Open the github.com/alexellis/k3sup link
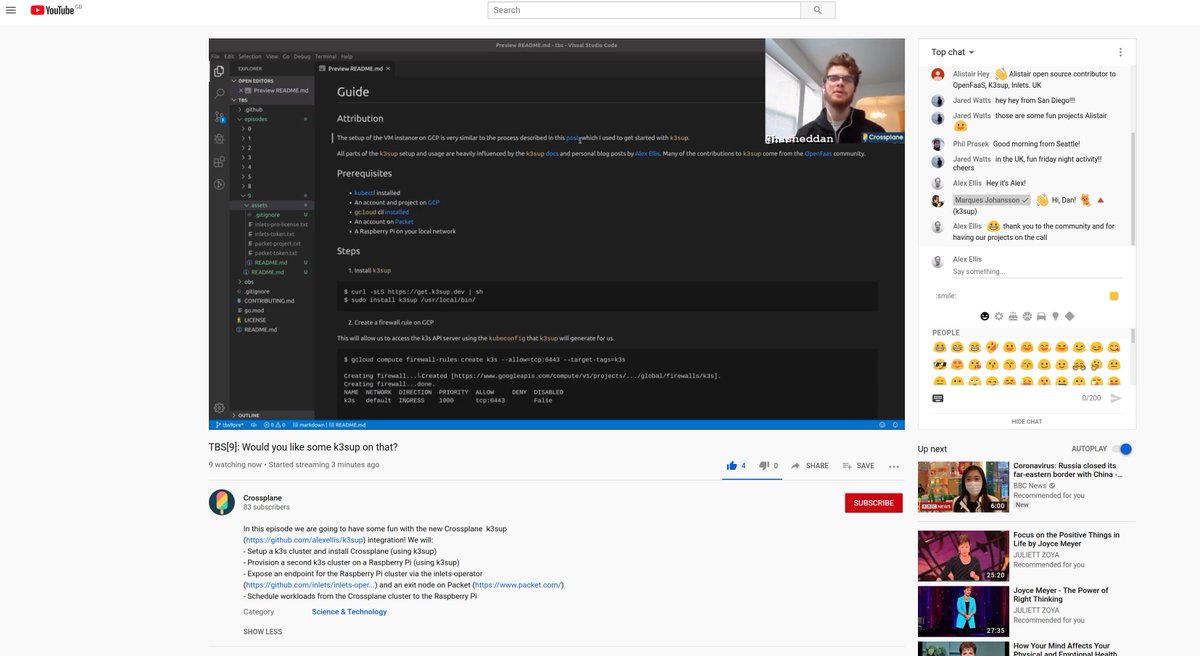The height and width of the screenshot is (656, 1200). (x=305, y=540)
